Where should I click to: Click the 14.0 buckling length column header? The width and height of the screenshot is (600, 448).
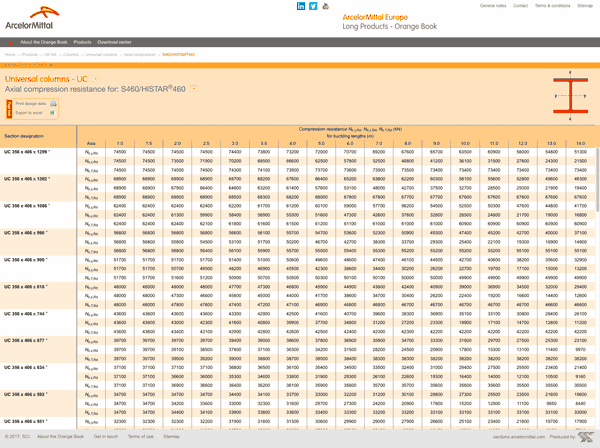580,143
